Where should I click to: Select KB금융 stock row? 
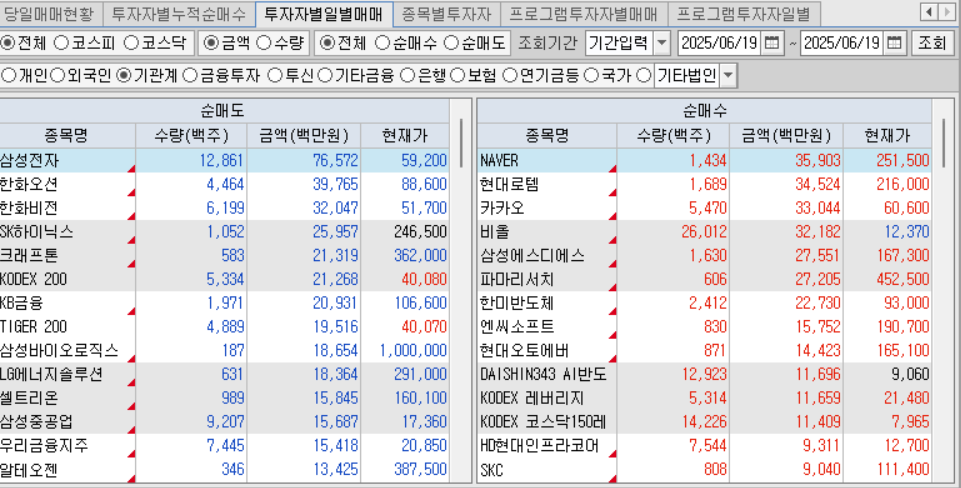pyautogui.click(x=224, y=303)
